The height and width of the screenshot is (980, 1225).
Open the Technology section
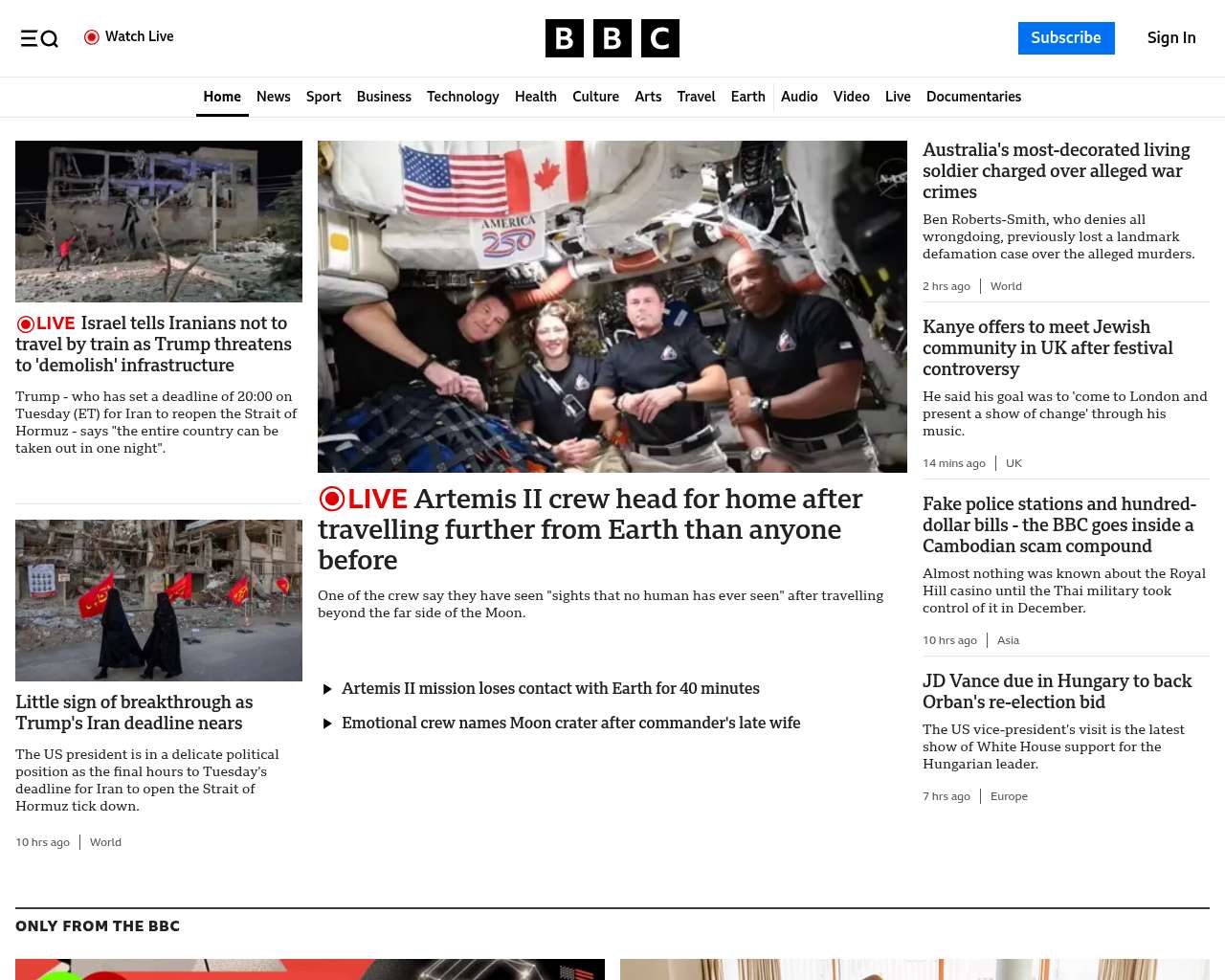(x=462, y=97)
